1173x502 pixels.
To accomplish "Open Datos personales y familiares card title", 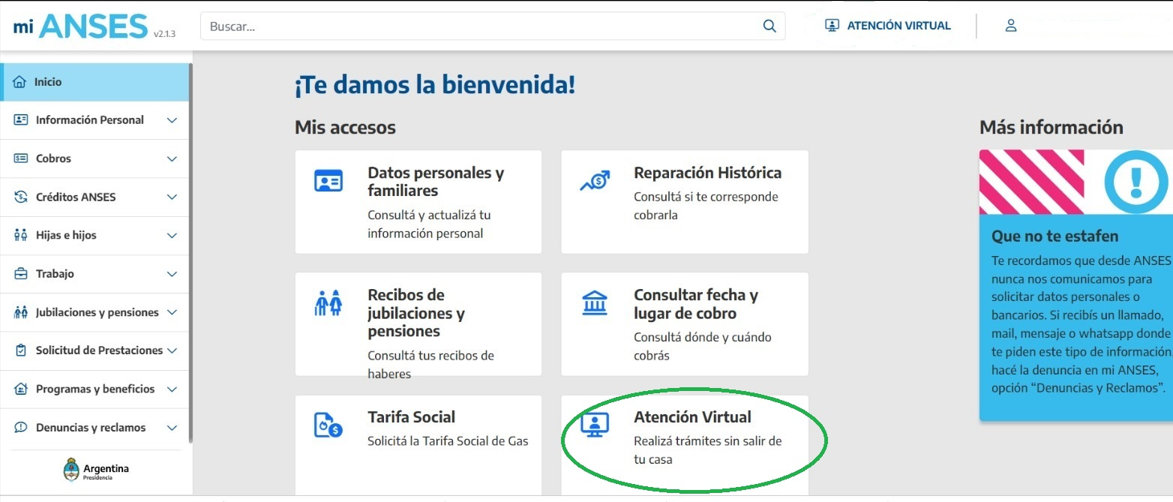I will click(x=435, y=182).
